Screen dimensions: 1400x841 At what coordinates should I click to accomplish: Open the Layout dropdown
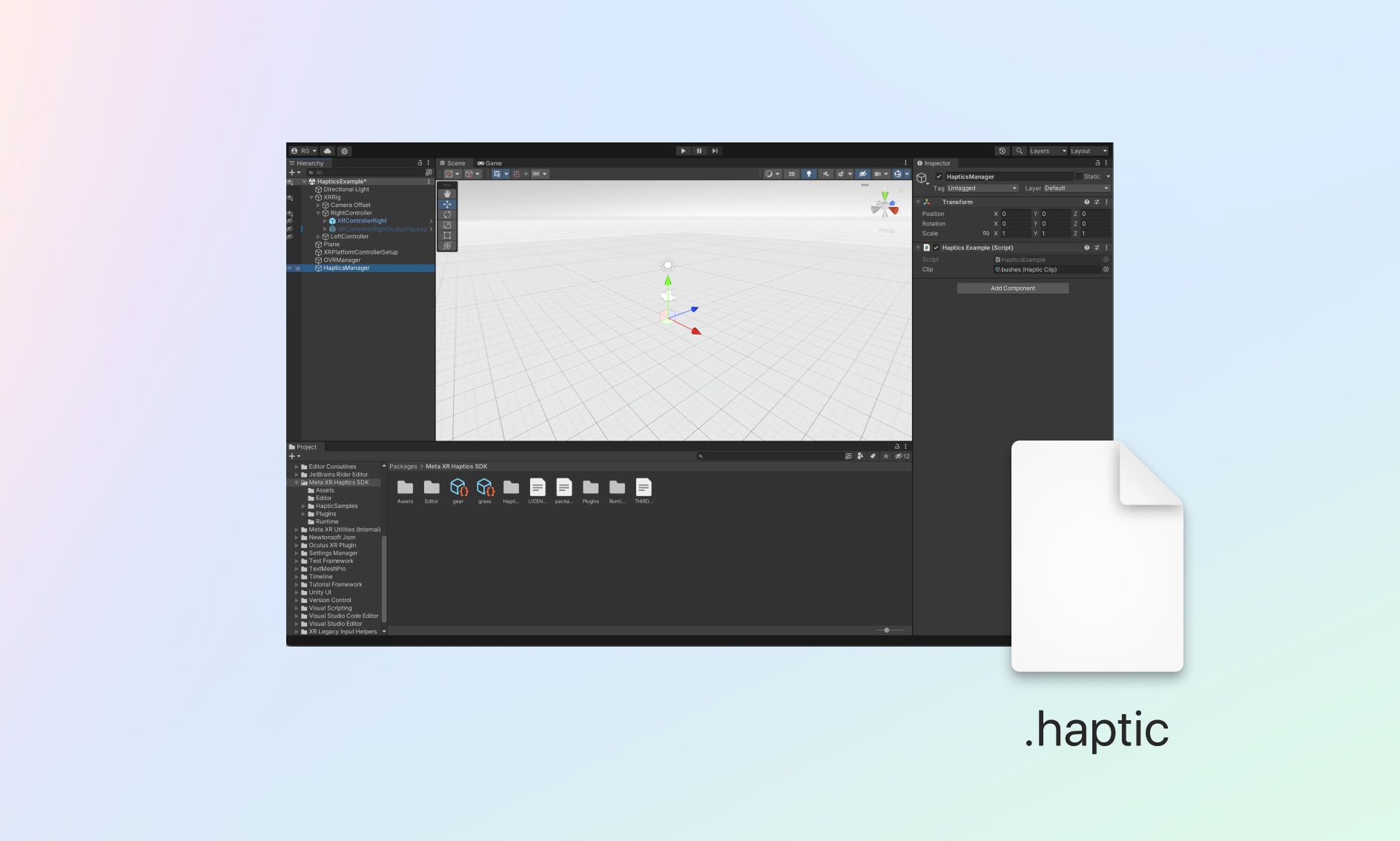pos(1089,151)
